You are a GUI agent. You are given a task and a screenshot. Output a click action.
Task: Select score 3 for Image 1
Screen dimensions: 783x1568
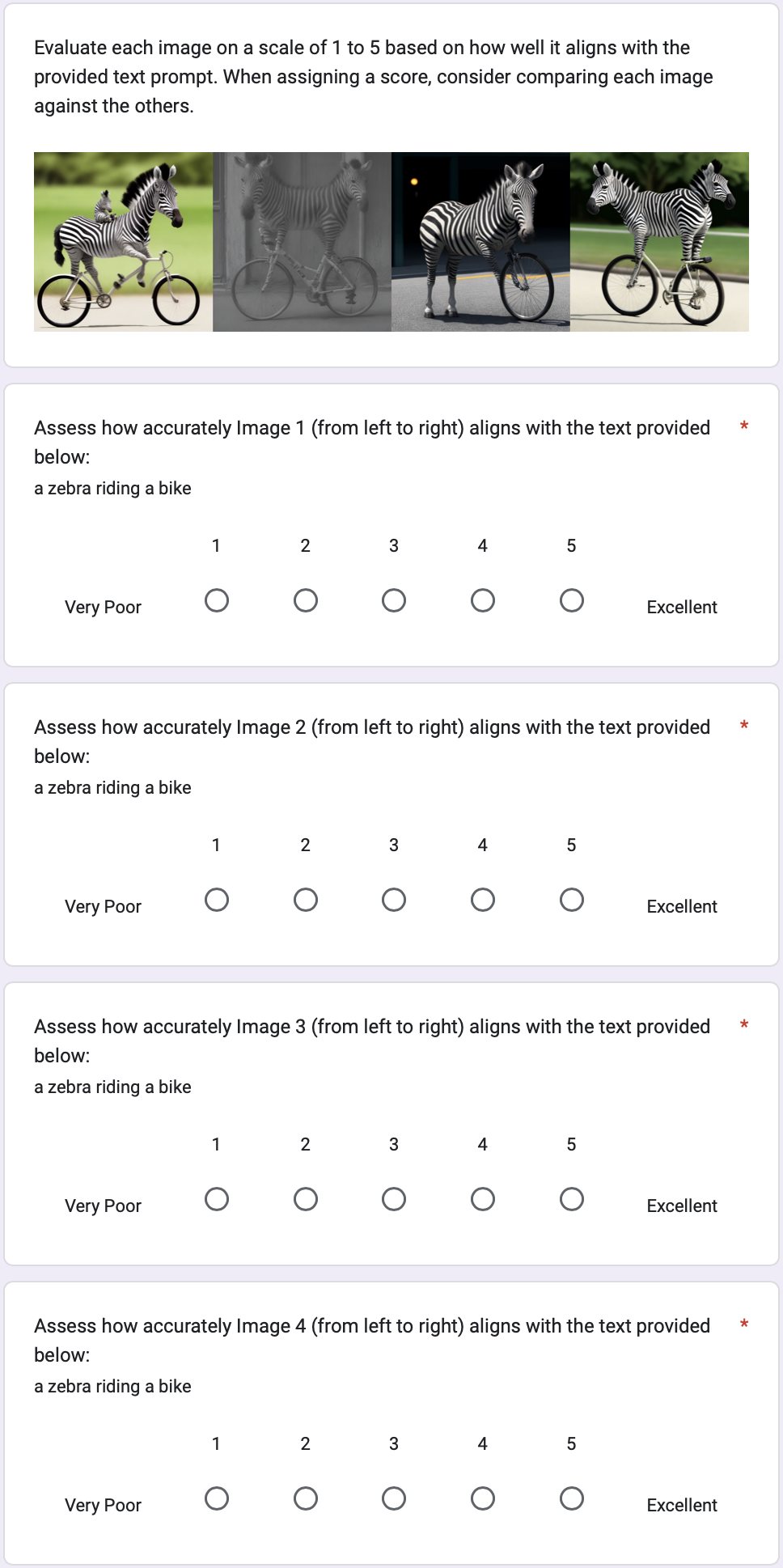click(394, 600)
